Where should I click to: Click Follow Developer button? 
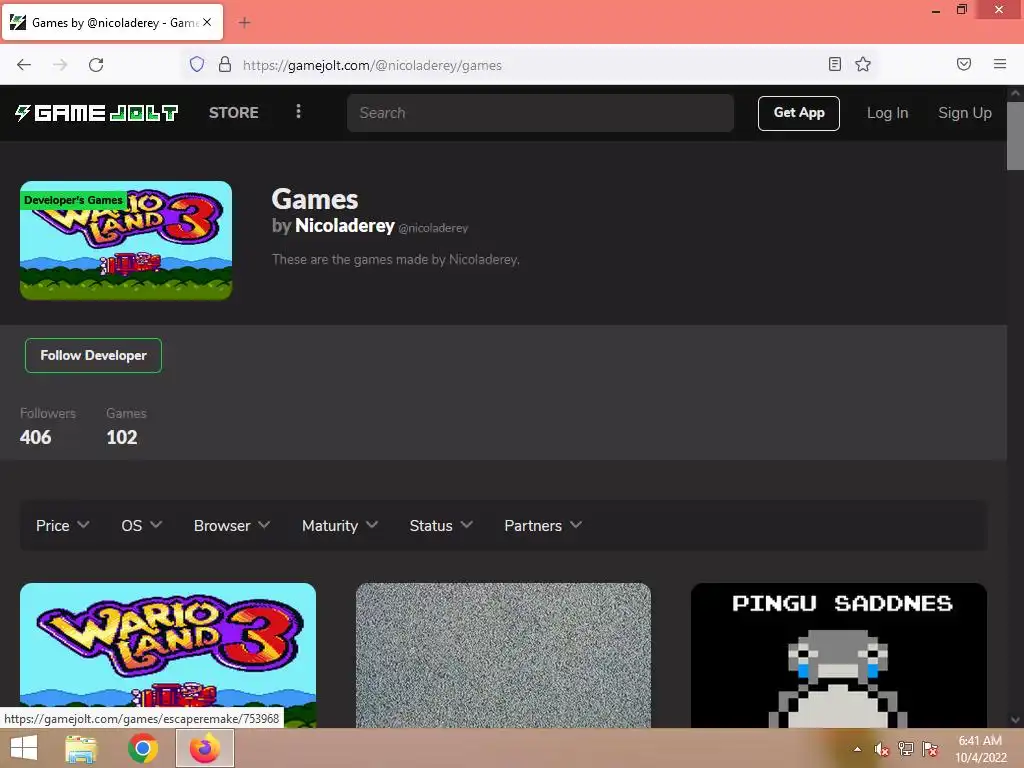click(x=93, y=355)
